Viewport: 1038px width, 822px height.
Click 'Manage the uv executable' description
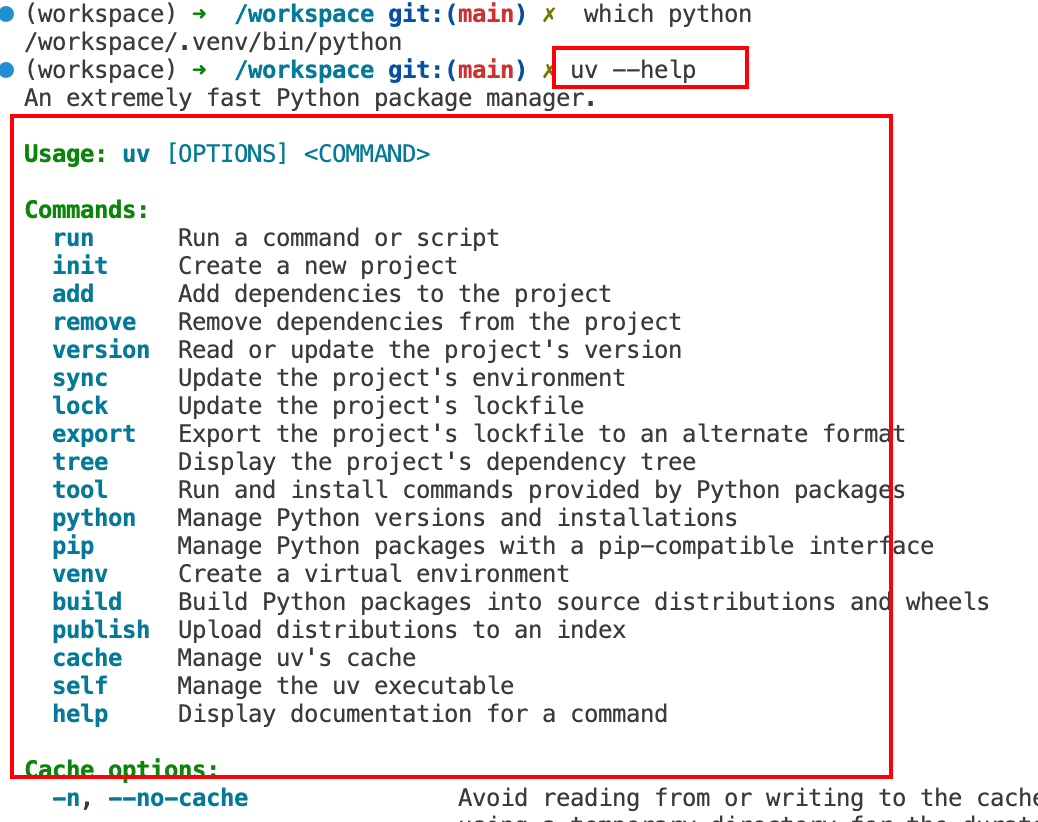click(x=346, y=686)
